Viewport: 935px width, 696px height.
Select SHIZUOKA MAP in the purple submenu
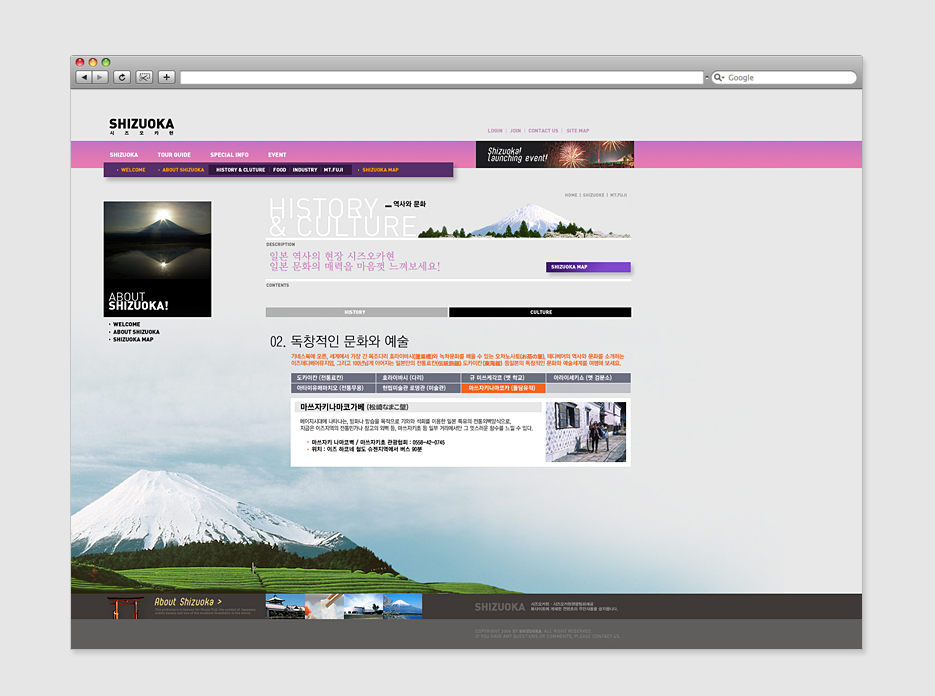coord(379,170)
